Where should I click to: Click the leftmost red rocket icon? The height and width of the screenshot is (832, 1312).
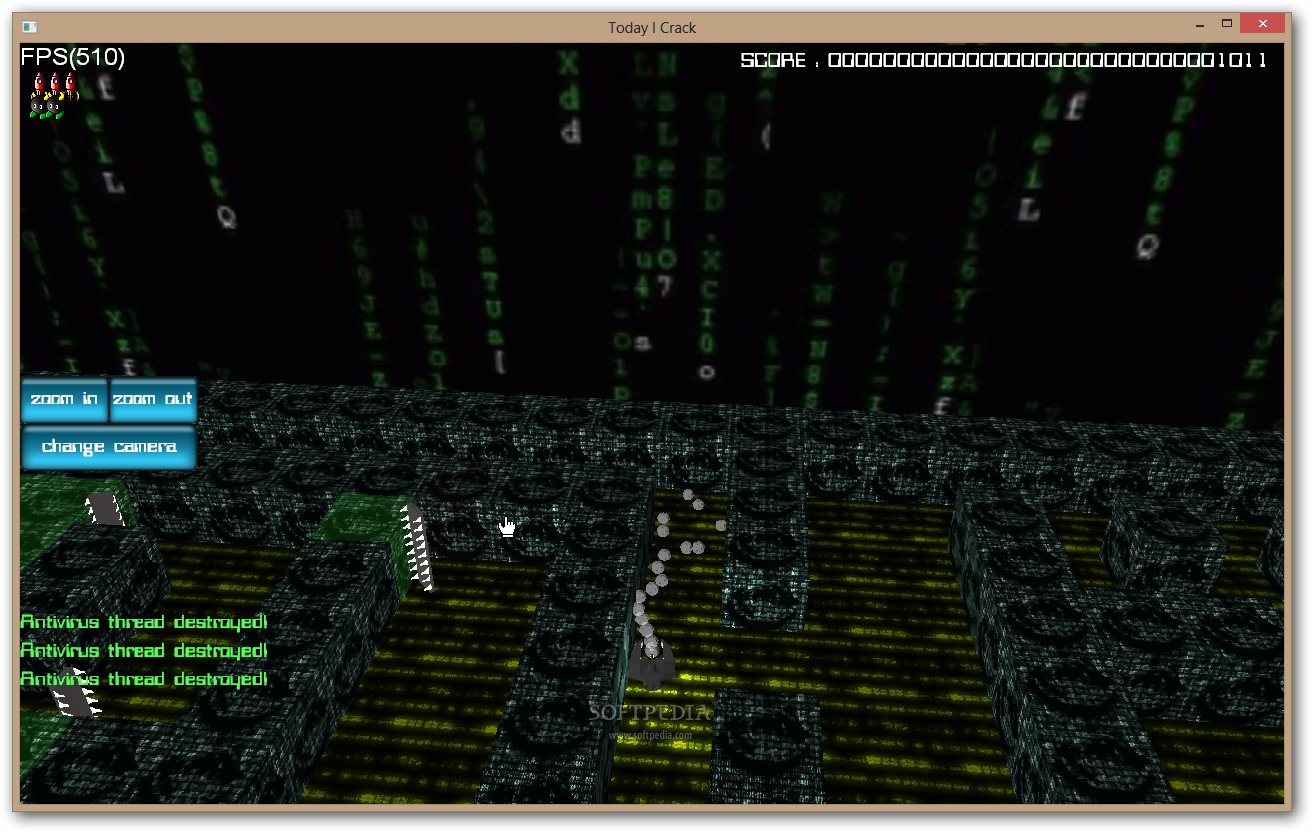(x=39, y=84)
